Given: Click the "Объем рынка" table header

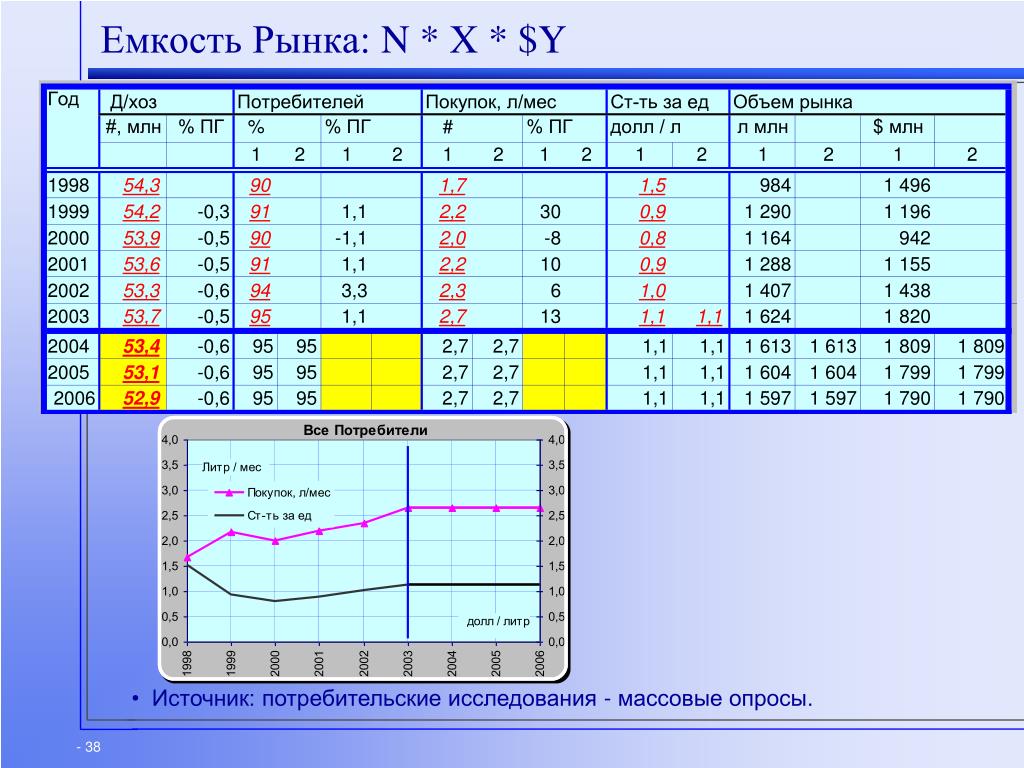Looking at the screenshot, I should 792,102.
